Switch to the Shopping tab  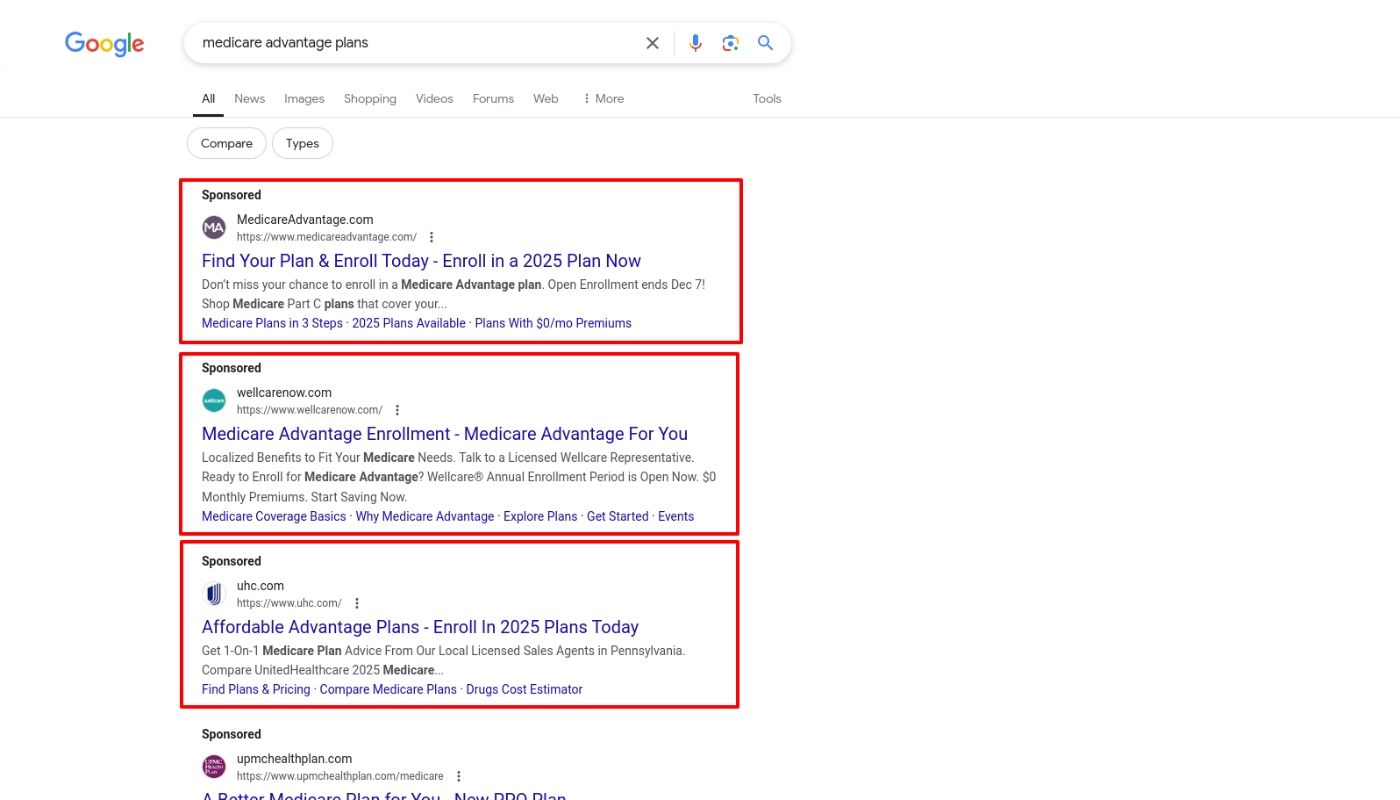(370, 99)
